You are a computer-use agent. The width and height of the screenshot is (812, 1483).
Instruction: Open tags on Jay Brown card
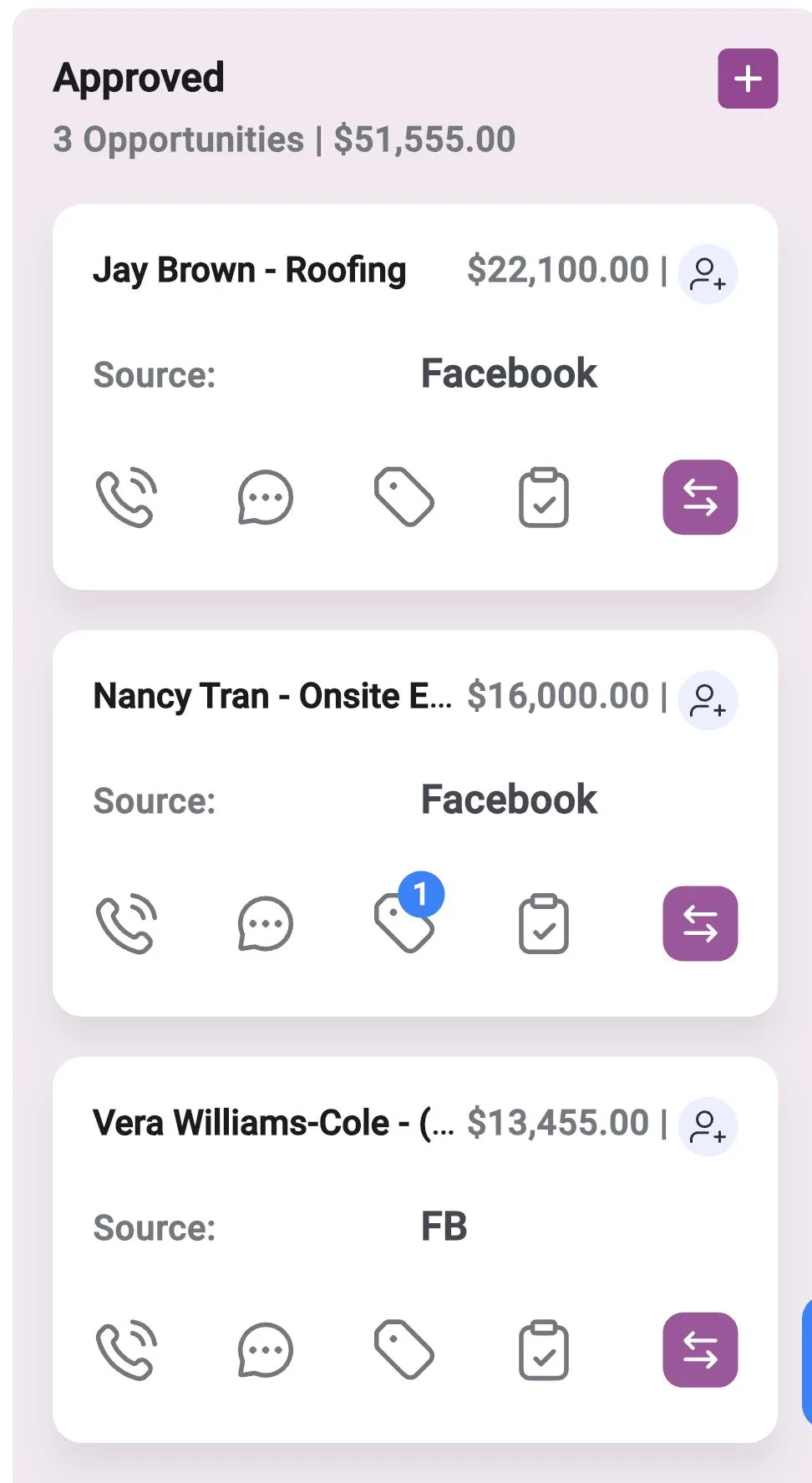[404, 497]
